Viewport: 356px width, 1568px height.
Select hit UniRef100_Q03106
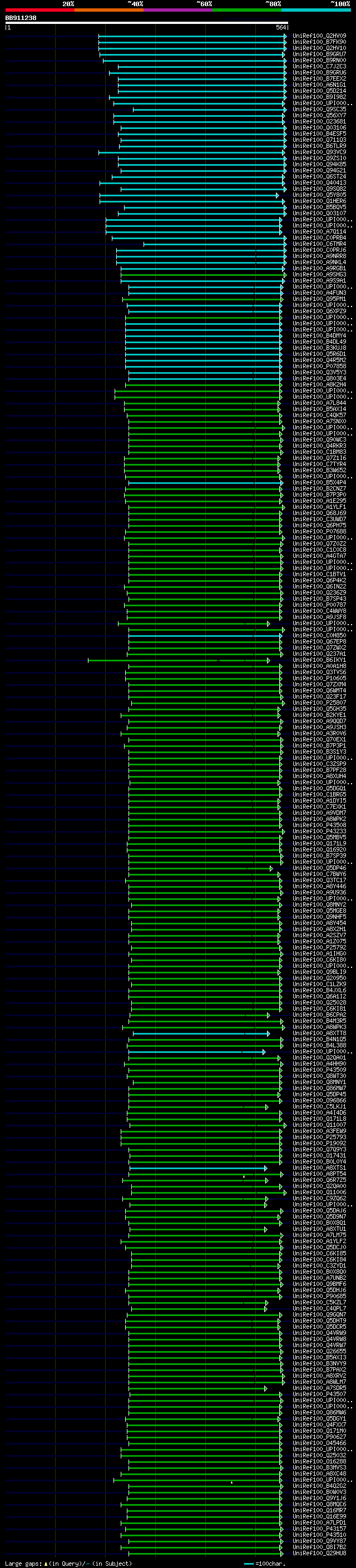(x=319, y=128)
